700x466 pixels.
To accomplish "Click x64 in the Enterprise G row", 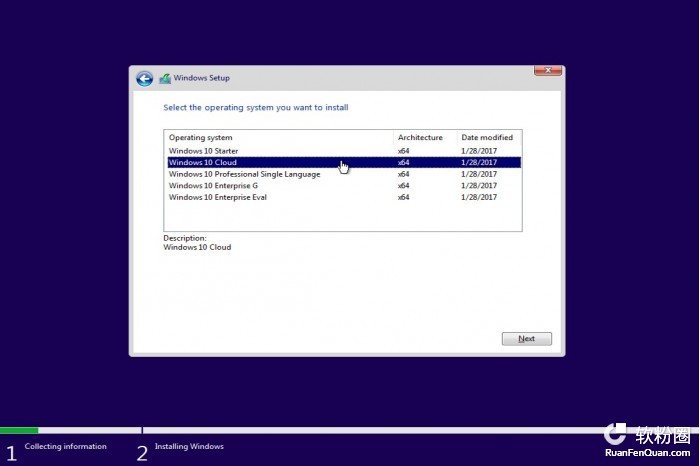I will 403,186.
